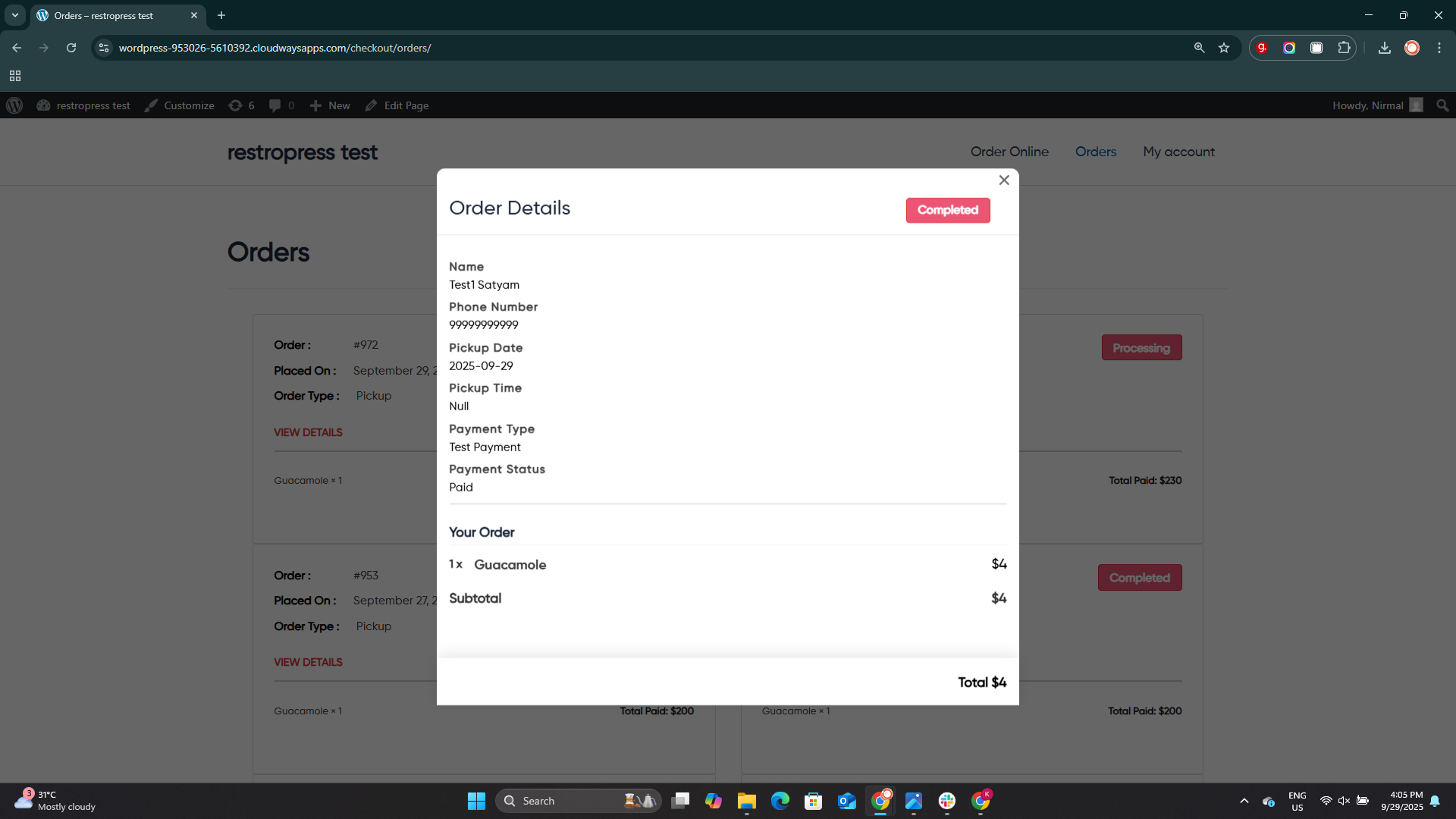The width and height of the screenshot is (1456, 819).
Task: Open the tab search dropdown arrow
Action: (x=14, y=15)
